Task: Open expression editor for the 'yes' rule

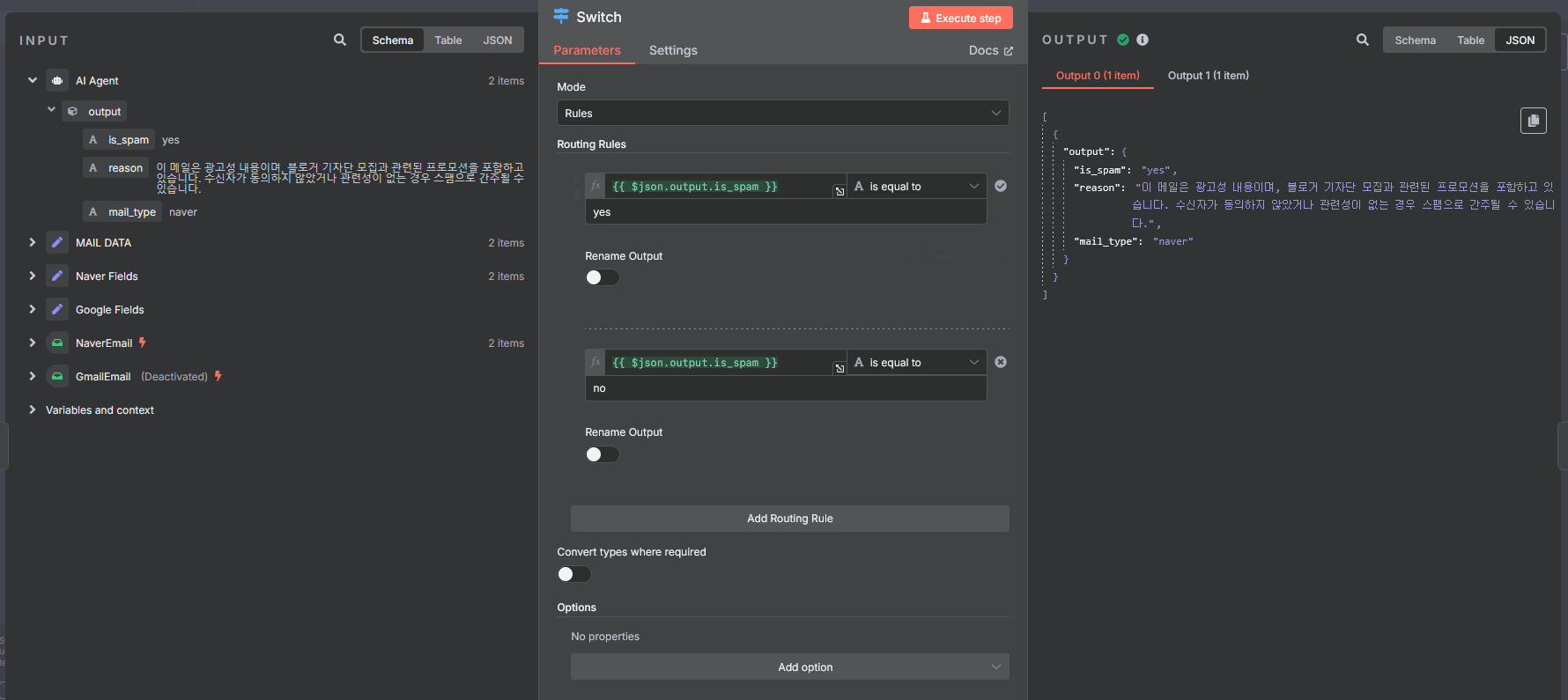Action: click(x=839, y=191)
